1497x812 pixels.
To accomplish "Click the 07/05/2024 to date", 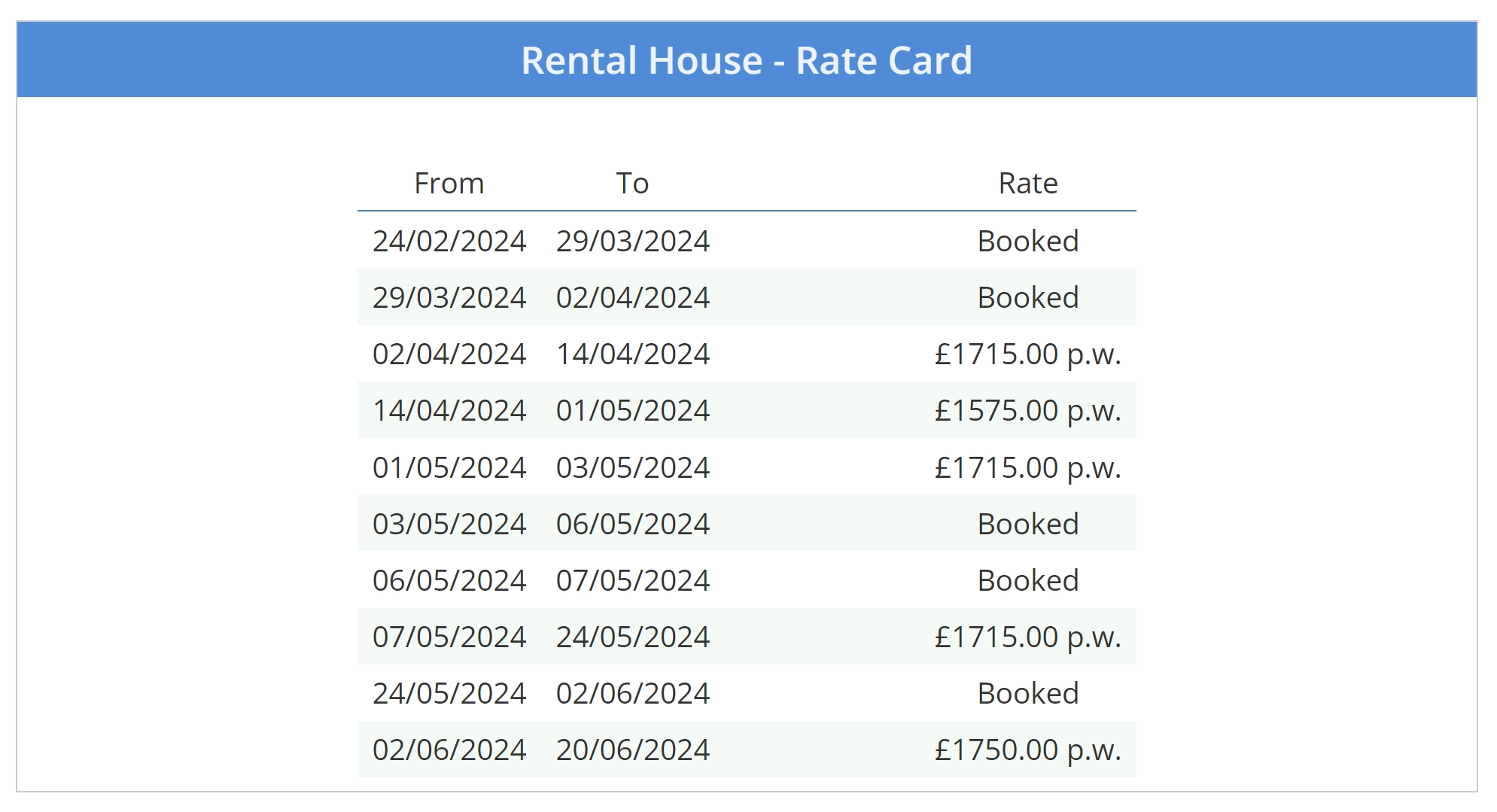I will pyautogui.click(x=633, y=580).
